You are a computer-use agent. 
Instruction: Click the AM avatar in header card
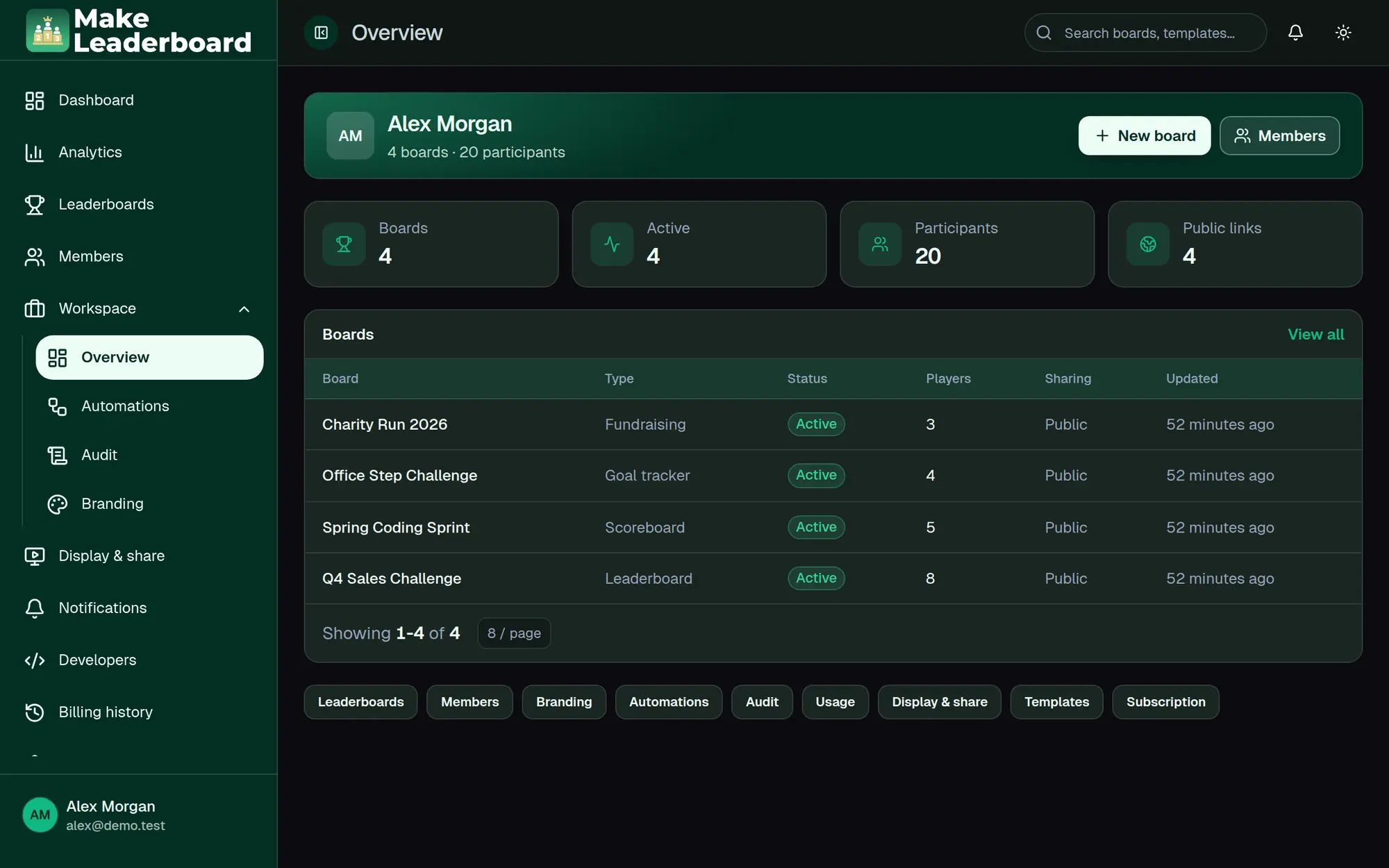[x=350, y=135]
